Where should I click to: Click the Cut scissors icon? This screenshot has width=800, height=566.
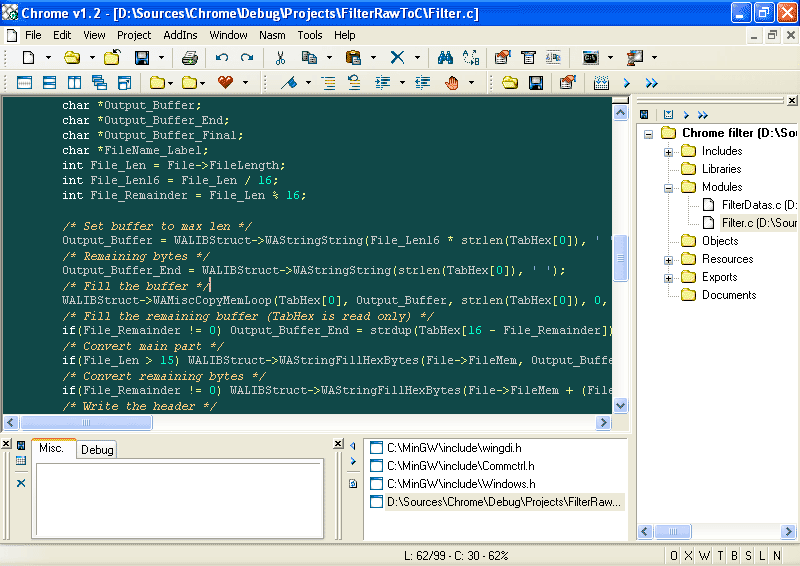pyautogui.click(x=281, y=58)
